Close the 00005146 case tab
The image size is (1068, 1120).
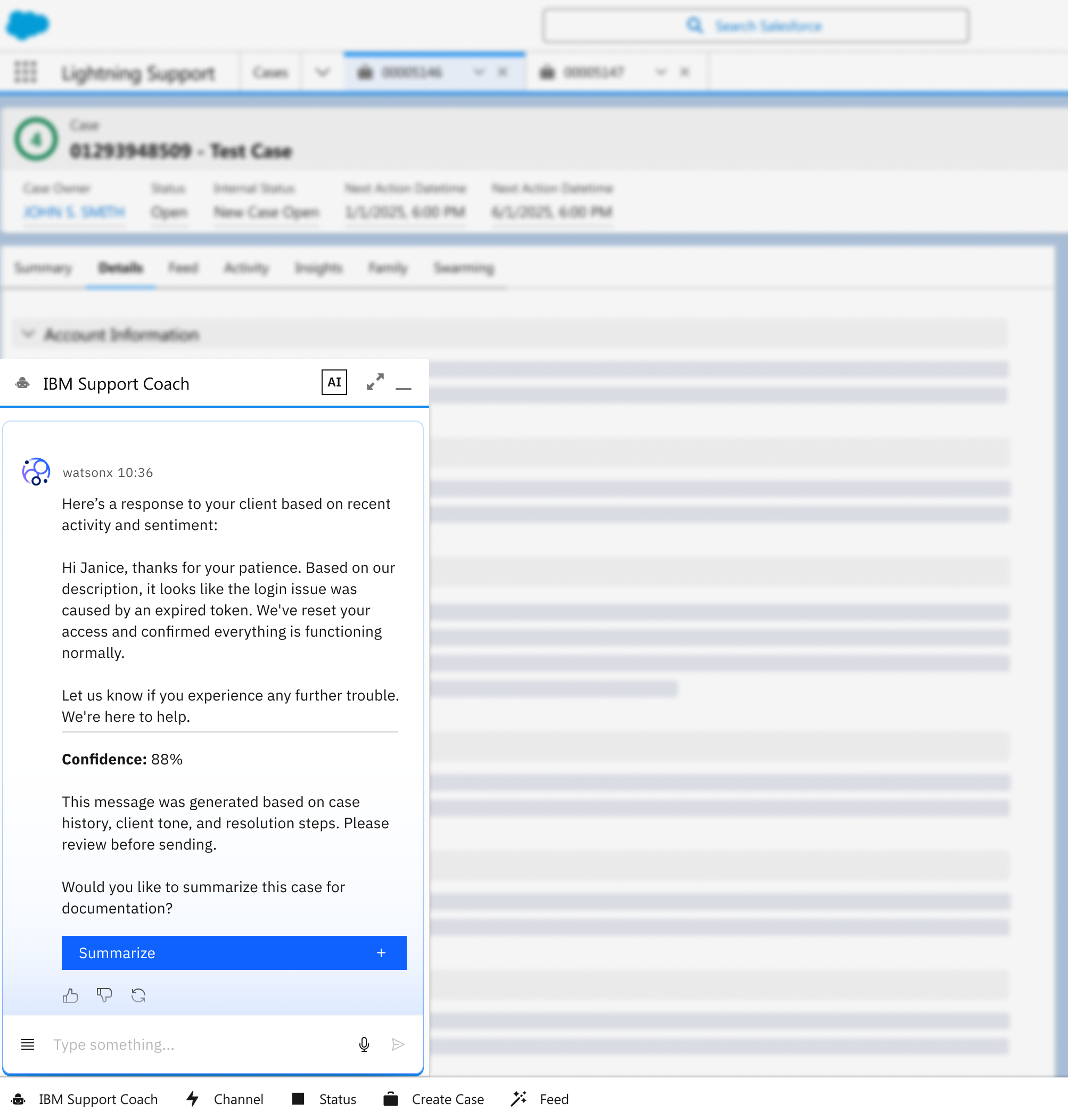tap(502, 72)
